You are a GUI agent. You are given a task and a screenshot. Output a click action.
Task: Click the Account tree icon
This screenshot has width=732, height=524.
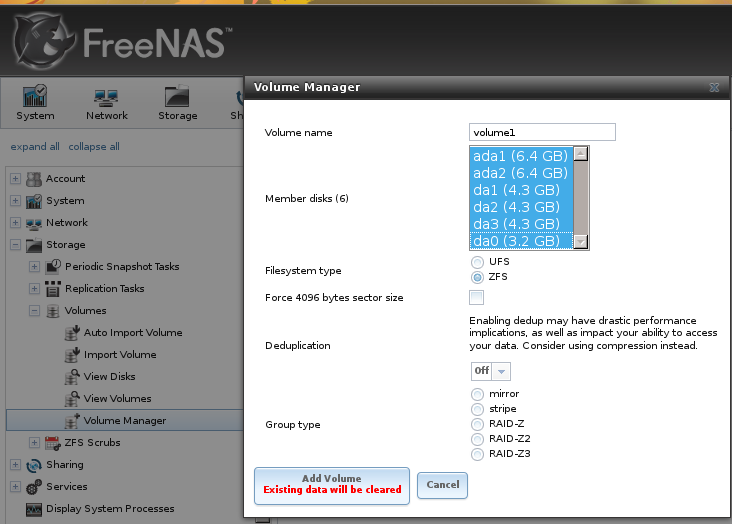coord(34,179)
